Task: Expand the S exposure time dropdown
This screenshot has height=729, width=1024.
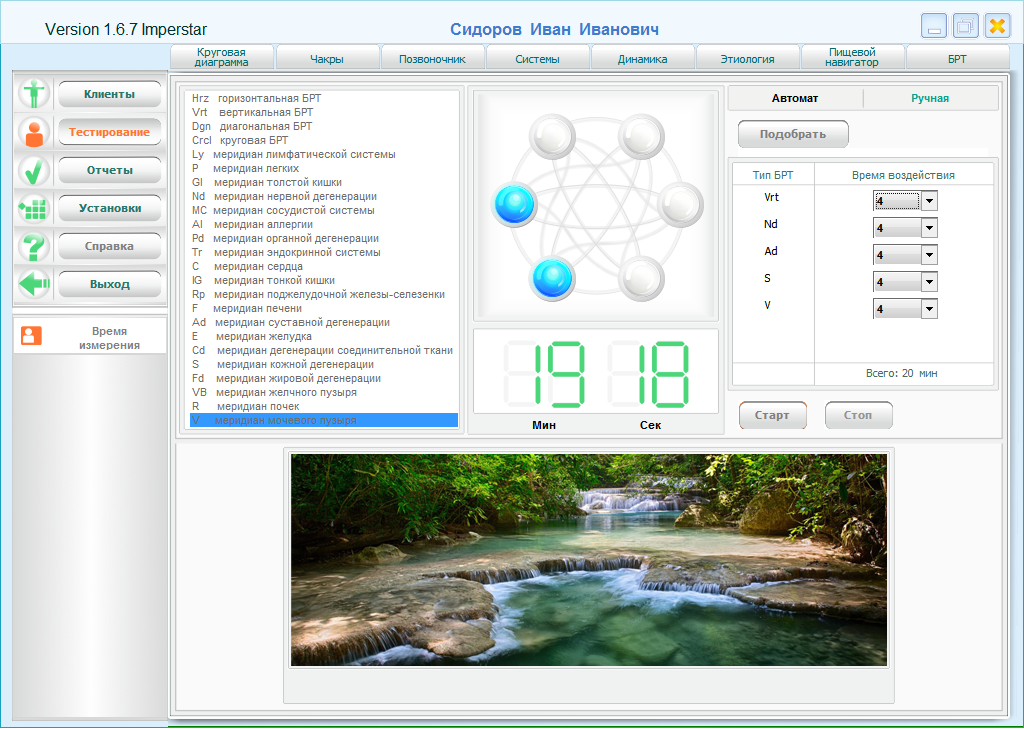Action: [929, 282]
